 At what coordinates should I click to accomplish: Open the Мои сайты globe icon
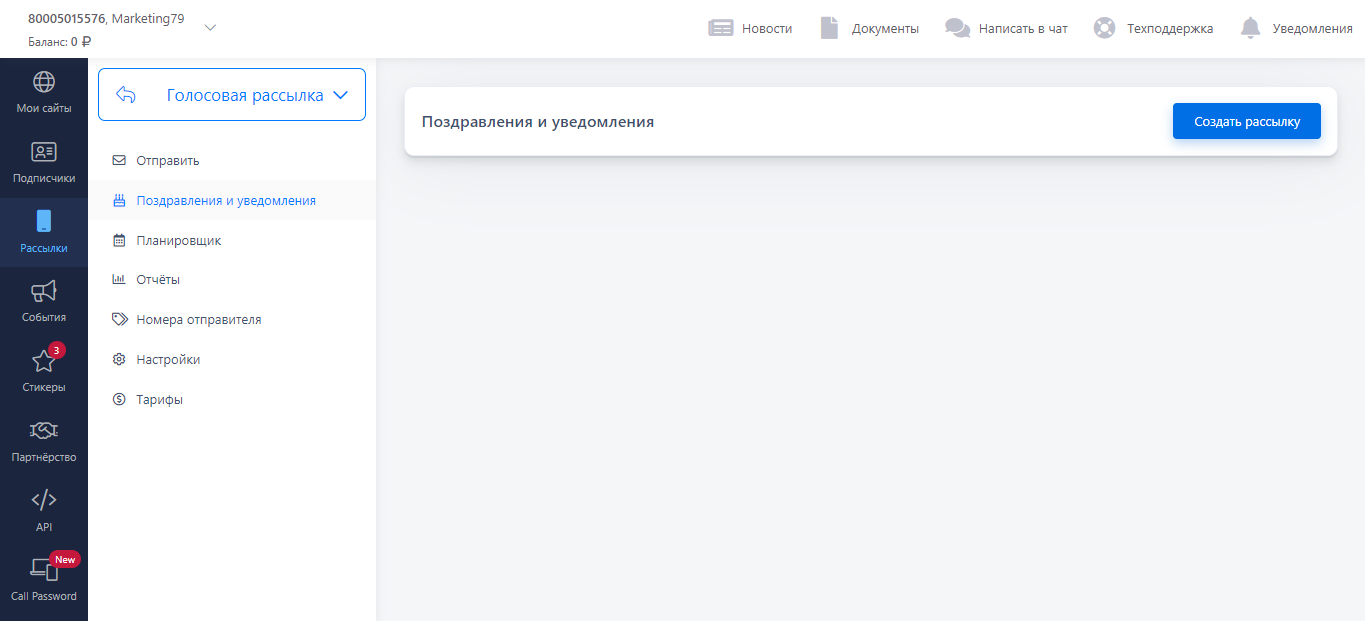coord(44,82)
